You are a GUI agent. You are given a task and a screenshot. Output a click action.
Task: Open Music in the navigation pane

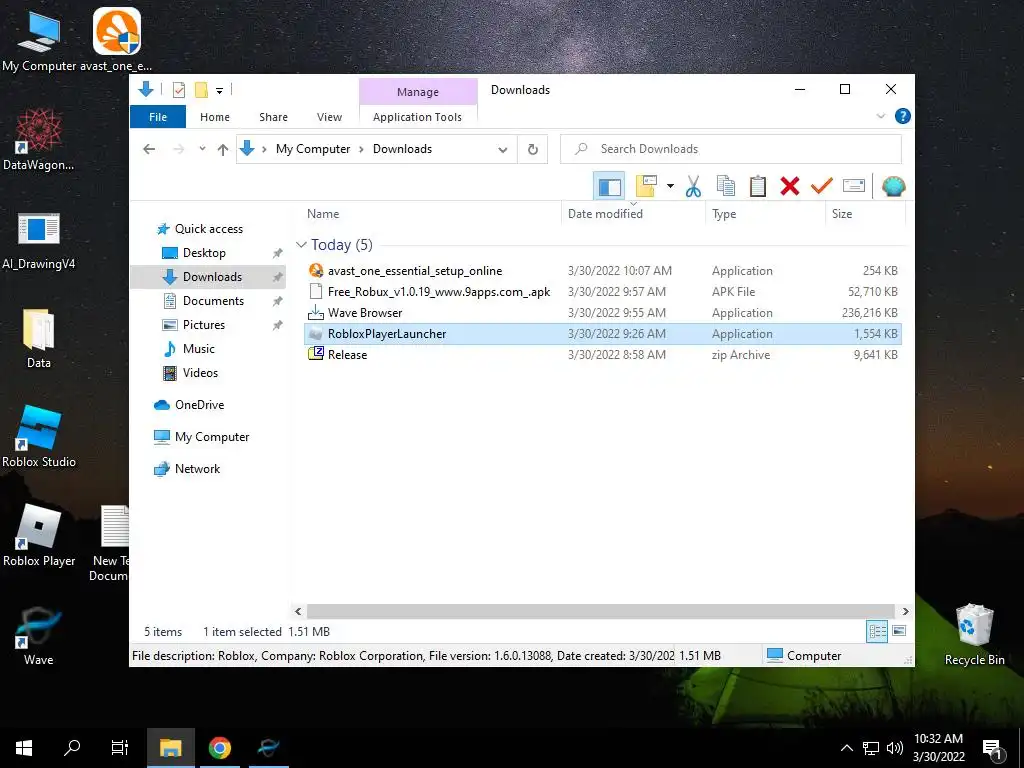[x=199, y=349]
